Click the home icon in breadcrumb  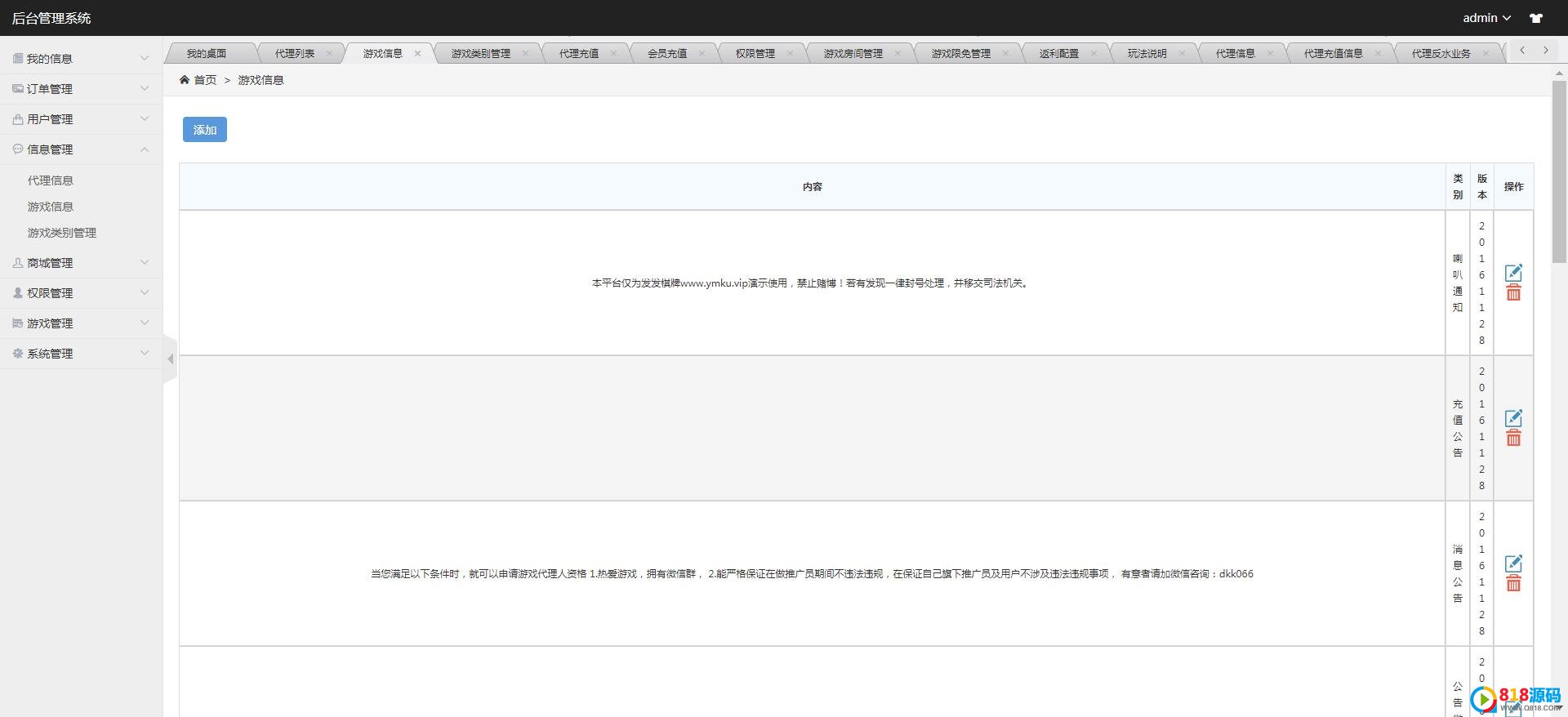[x=185, y=80]
